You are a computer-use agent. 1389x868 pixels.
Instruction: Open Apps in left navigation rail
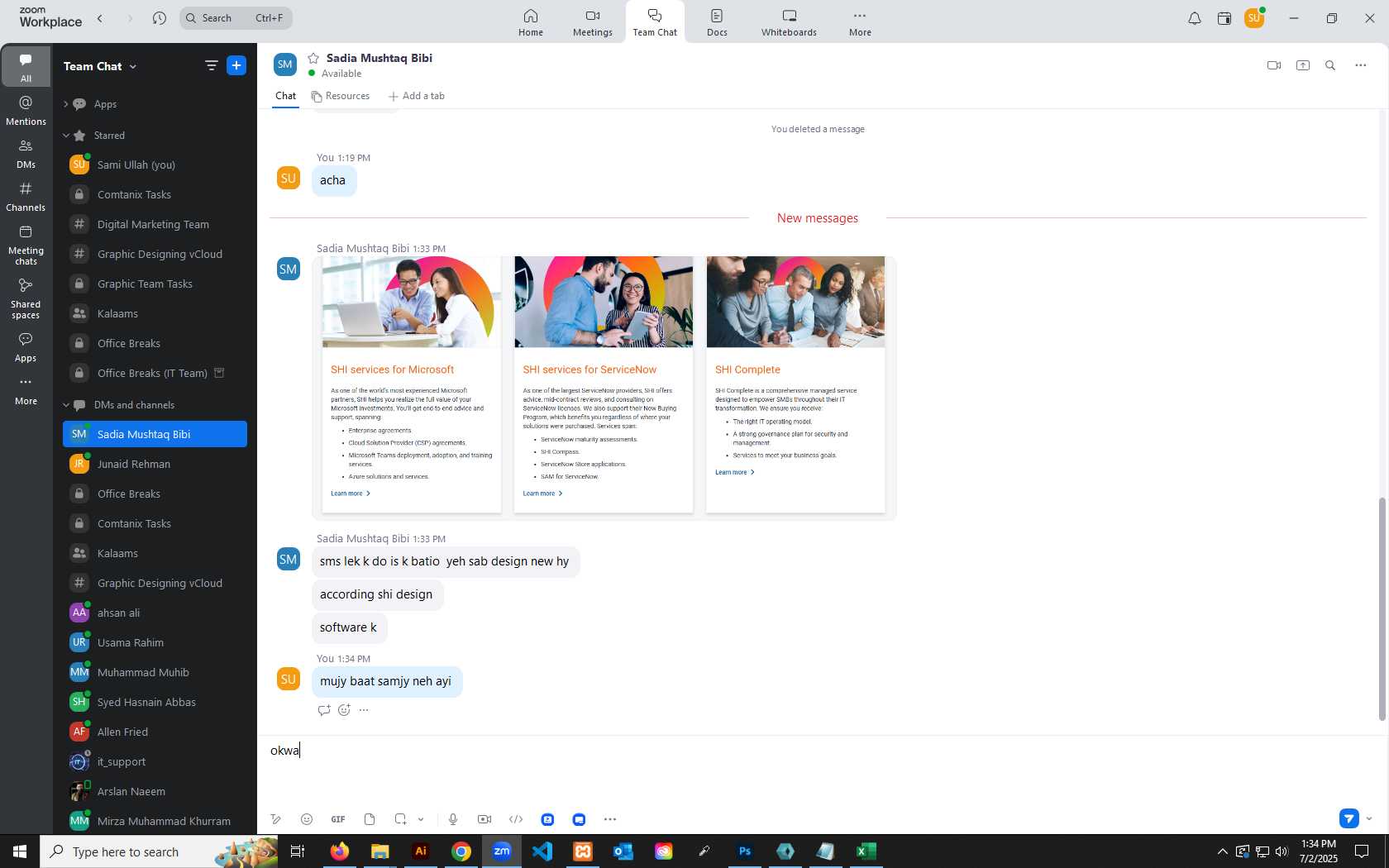pyautogui.click(x=26, y=347)
